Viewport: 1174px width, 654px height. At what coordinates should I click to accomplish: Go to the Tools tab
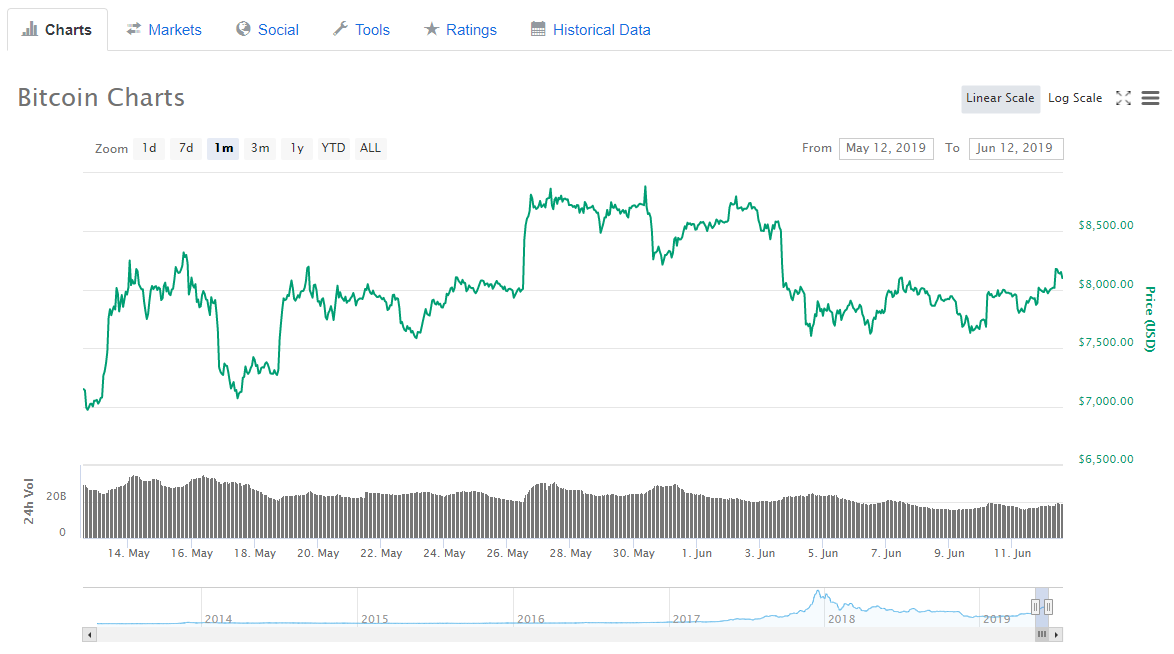pos(362,30)
